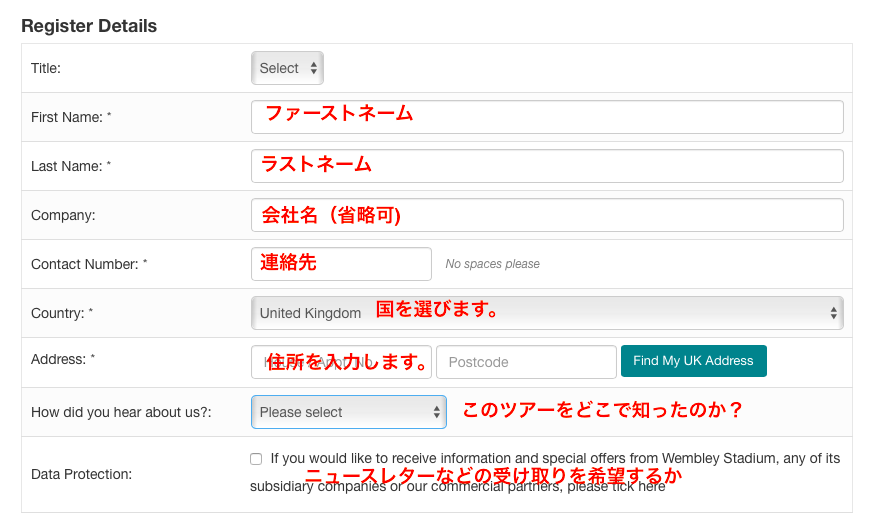Focus the Last Name text box
Image resolution: width=877 pixels, height=524 pixels.
546,166
